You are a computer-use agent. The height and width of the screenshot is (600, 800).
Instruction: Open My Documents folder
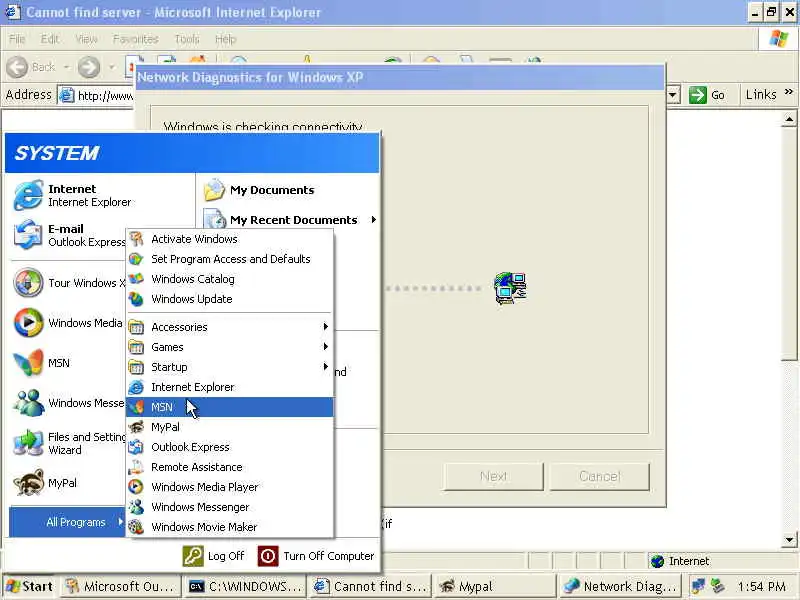click(x=259, y=190)
